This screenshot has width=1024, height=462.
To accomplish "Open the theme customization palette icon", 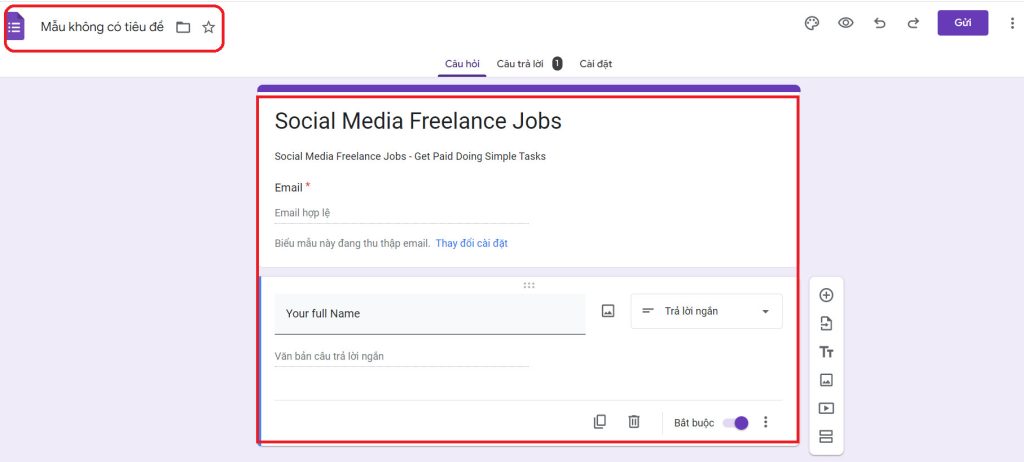I will click(812, 23).
